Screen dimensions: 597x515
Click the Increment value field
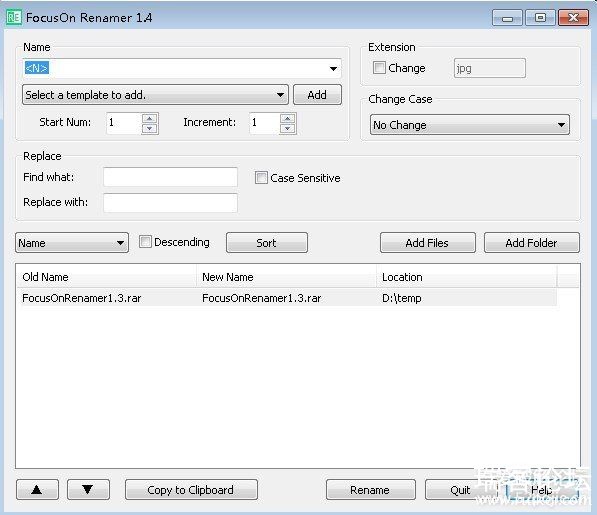click(x=264, y=123)
